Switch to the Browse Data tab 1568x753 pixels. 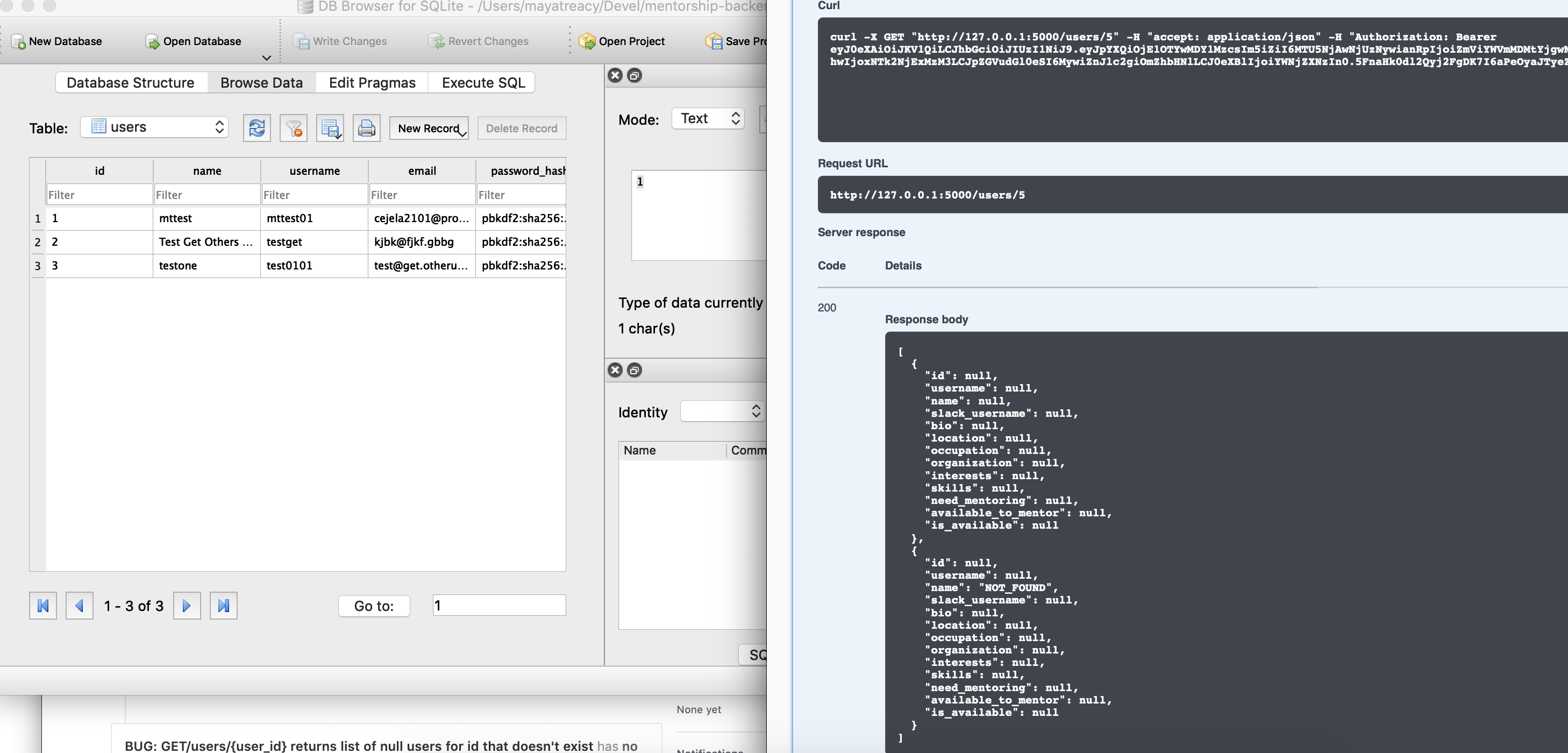coord(262,82)
